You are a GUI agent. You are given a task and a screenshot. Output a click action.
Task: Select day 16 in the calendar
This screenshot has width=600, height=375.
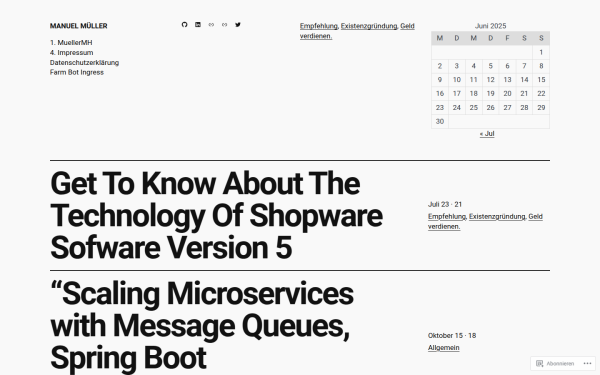pos(440,93)
